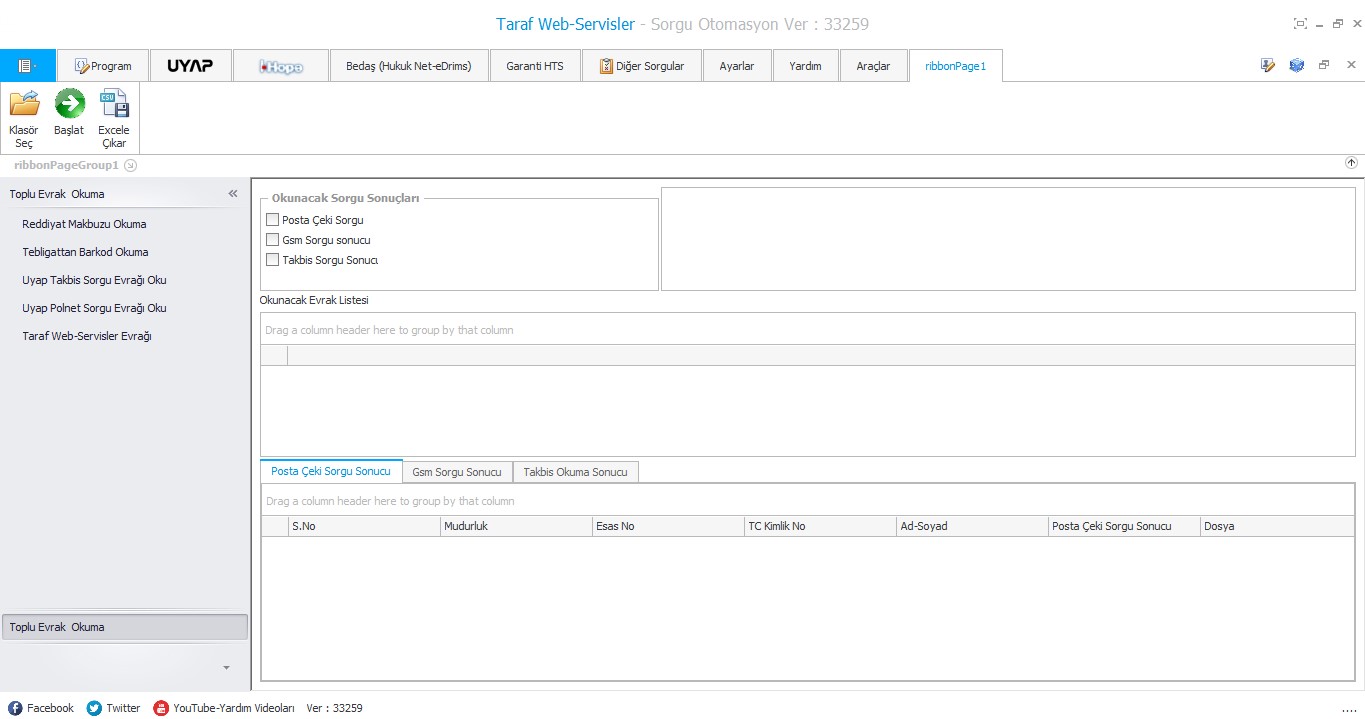Select Reddiyat Makbuzu Okuma in sidebar
The width and height of the screenshot is (1365, 719).
pyautogui.click(x=84, y=224)
